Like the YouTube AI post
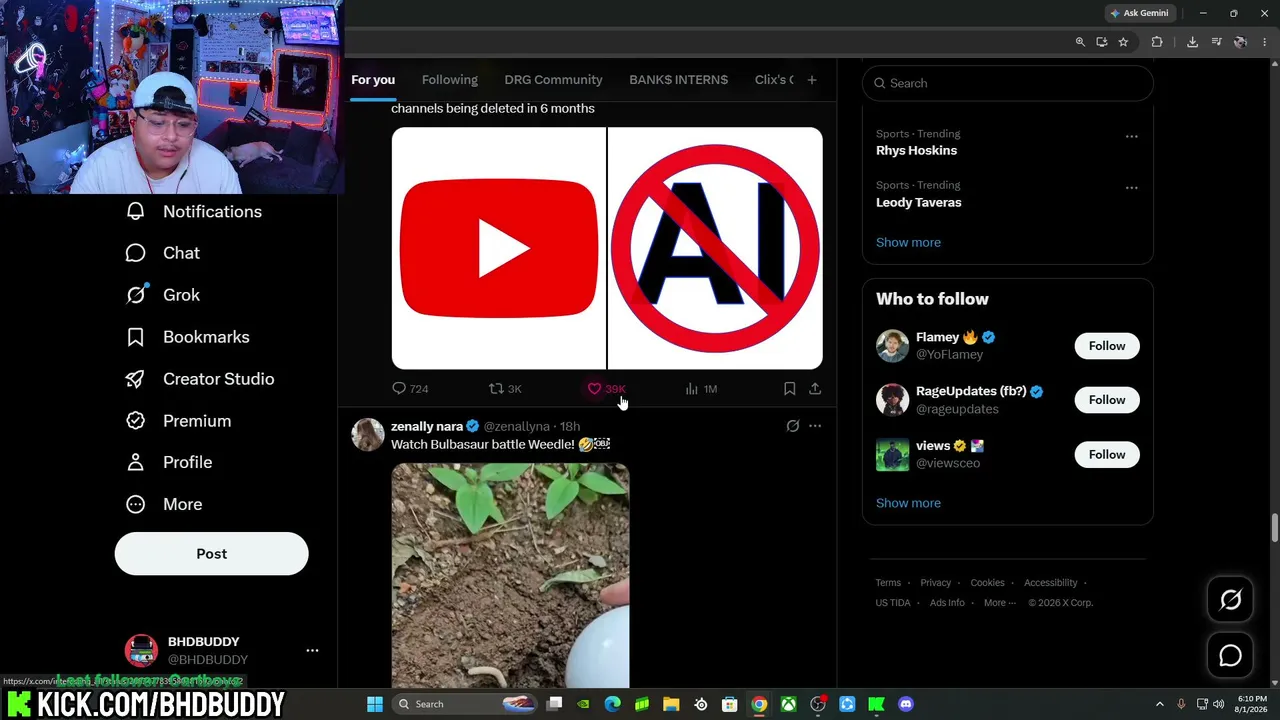 606,389
